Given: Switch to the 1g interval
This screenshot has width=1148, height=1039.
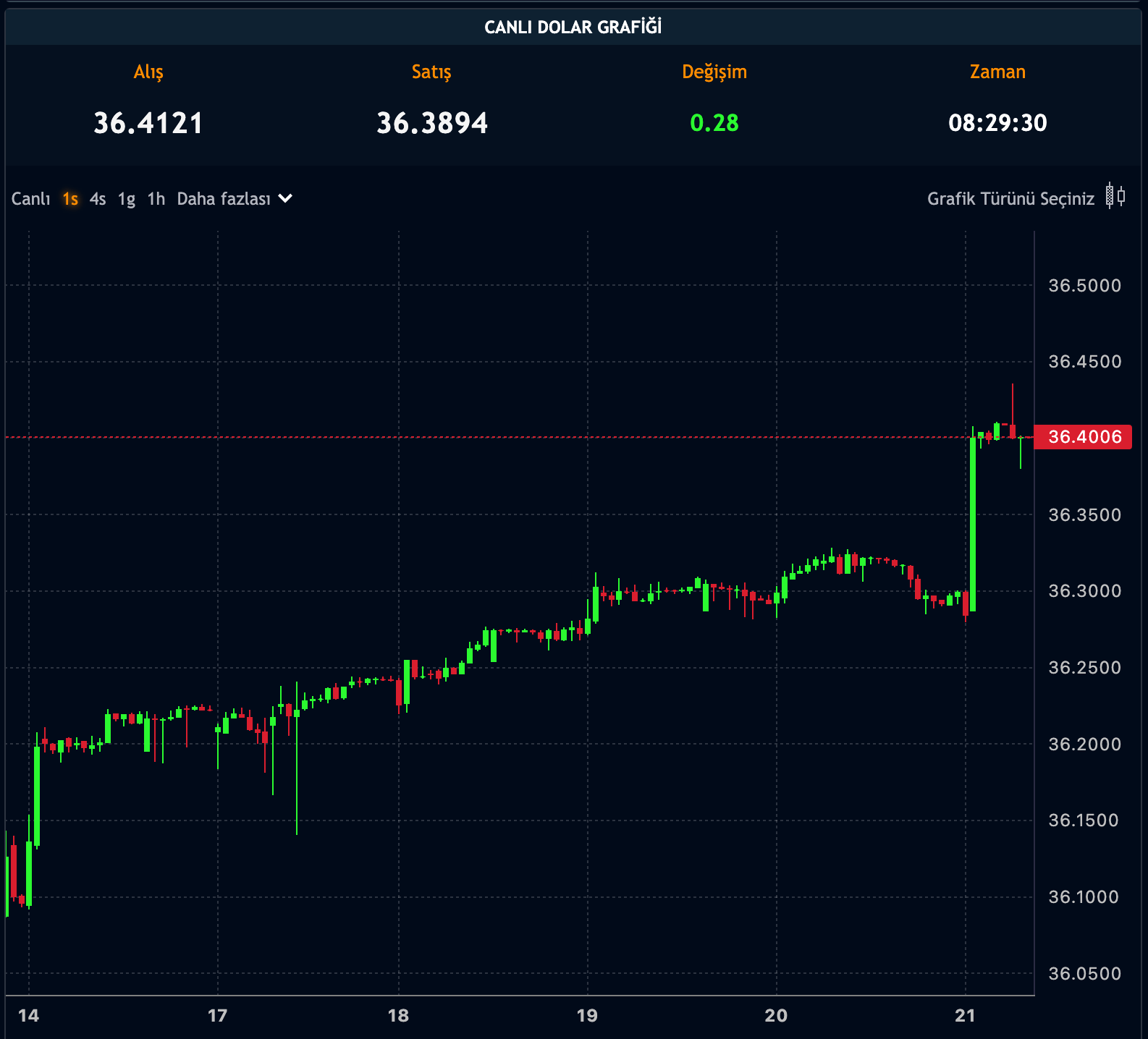Looking at the screenshot, I should [x=127, y=200].
